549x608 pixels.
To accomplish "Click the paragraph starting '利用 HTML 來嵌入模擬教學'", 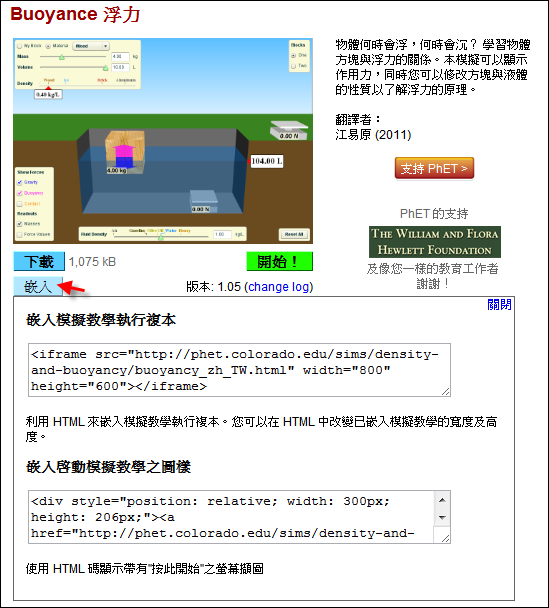I will 261,429.
